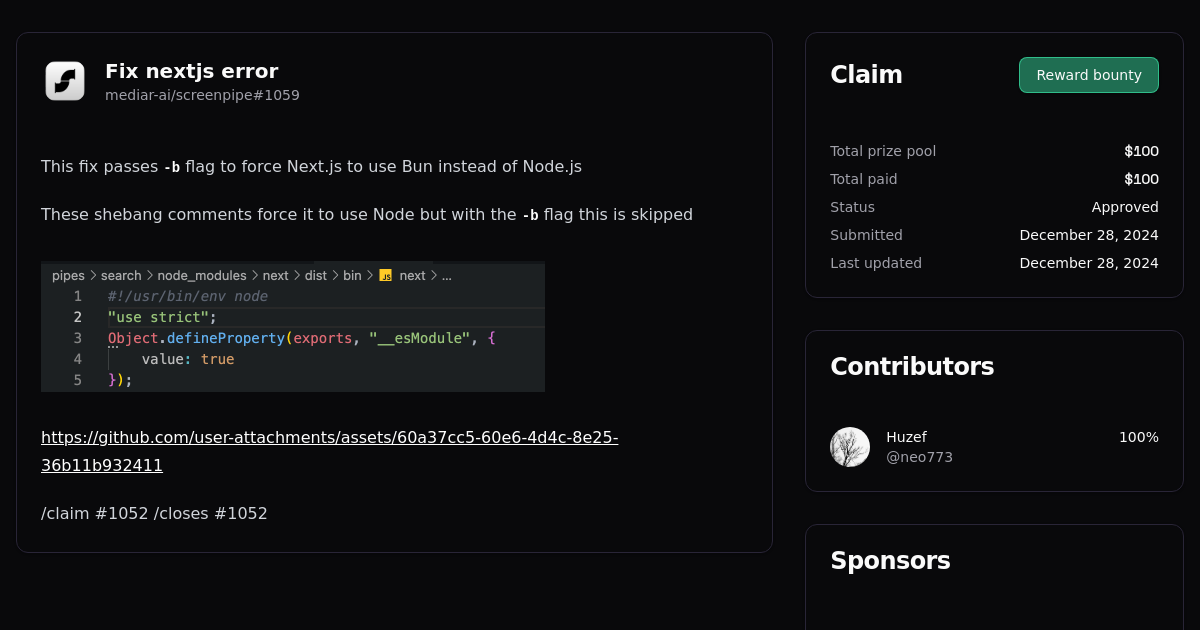Click the chevron between pipes and search
The height and width of the screenshot is (630, 1200).
pos(93,275)
